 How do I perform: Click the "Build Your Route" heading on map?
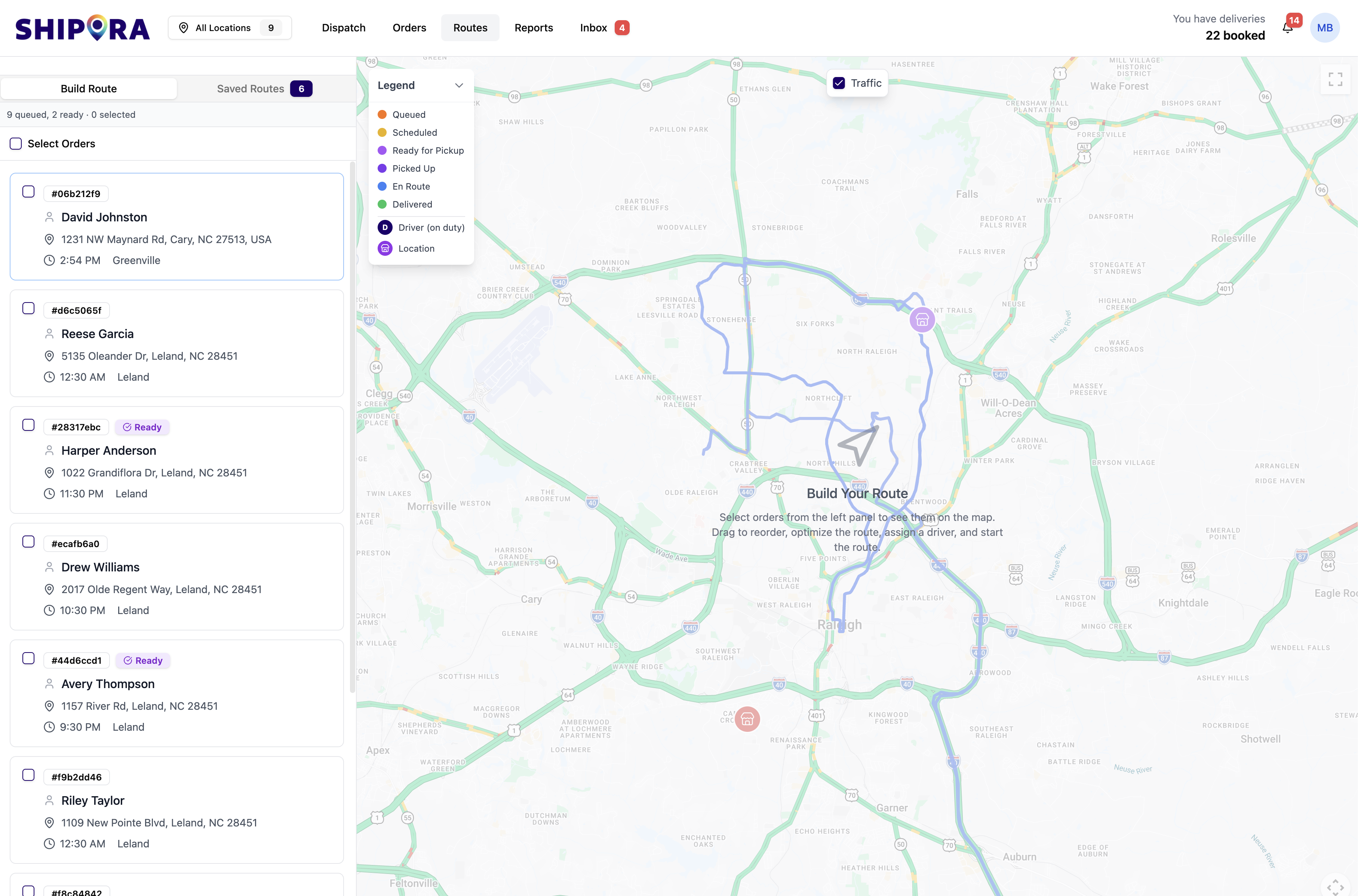(857, 494)
